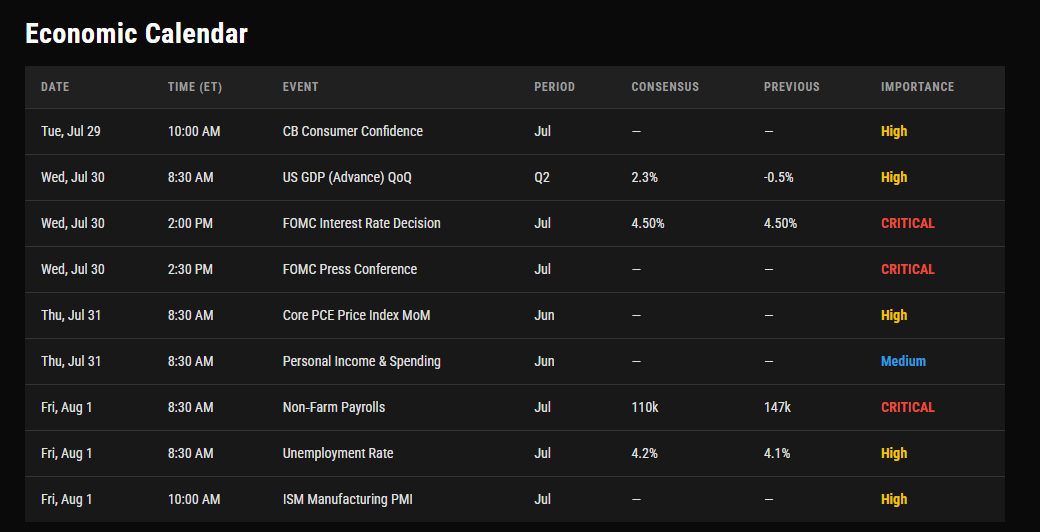The image size is (1040, 532).
Task: Click Thu, Jul 31 date in Core PCE row
Action: [x=71, y=315]
